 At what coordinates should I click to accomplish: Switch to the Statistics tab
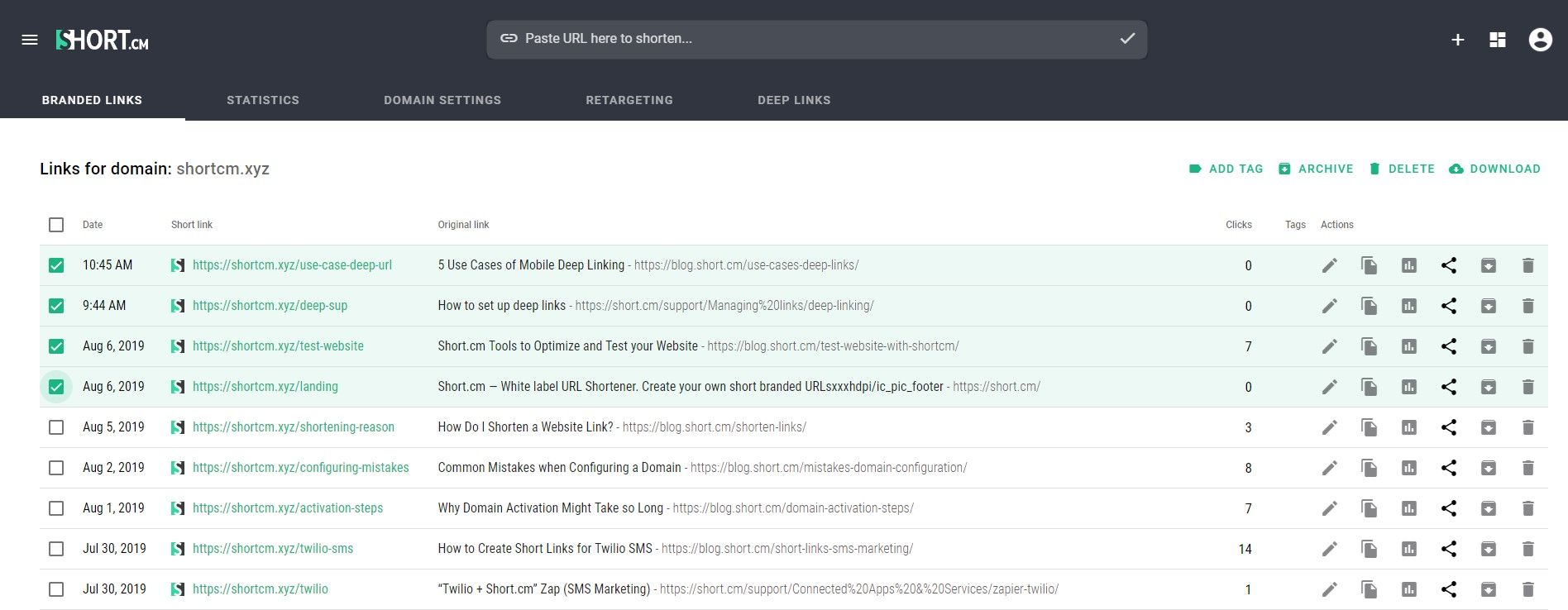(x=263, y=100)
